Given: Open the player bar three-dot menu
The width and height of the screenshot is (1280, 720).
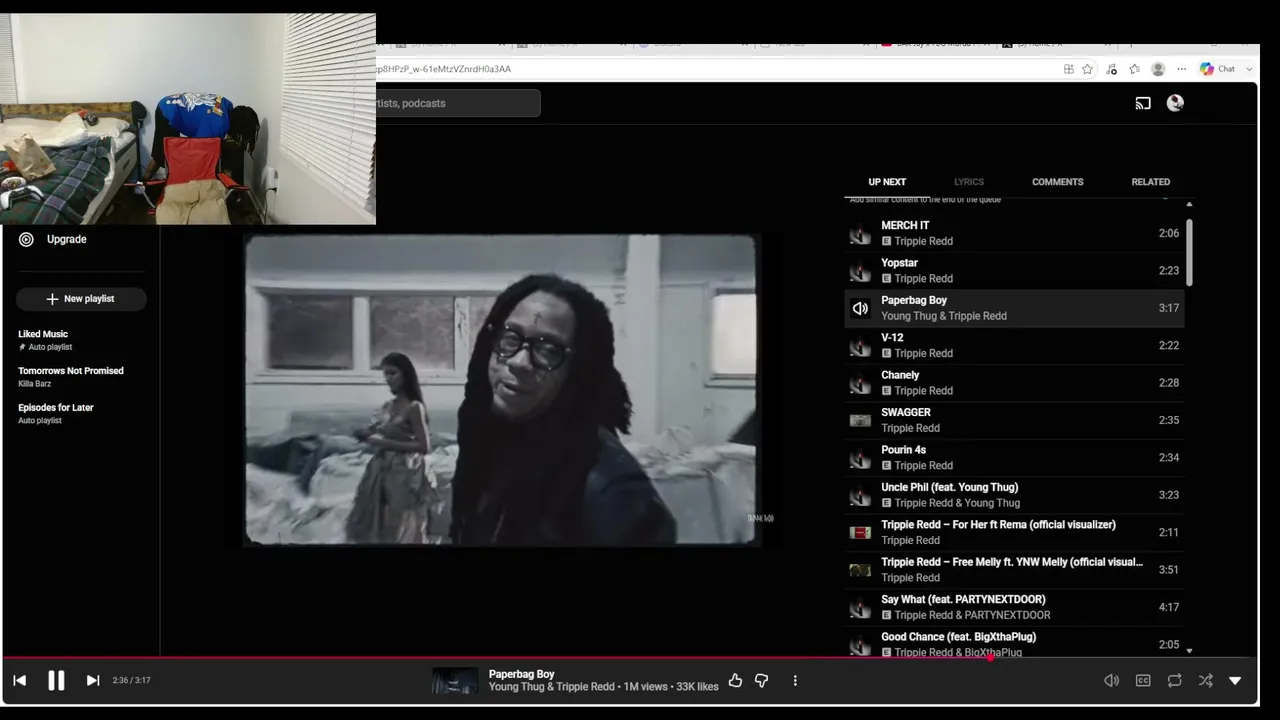Looking at the screenshot, I should [x=795, y=680].
